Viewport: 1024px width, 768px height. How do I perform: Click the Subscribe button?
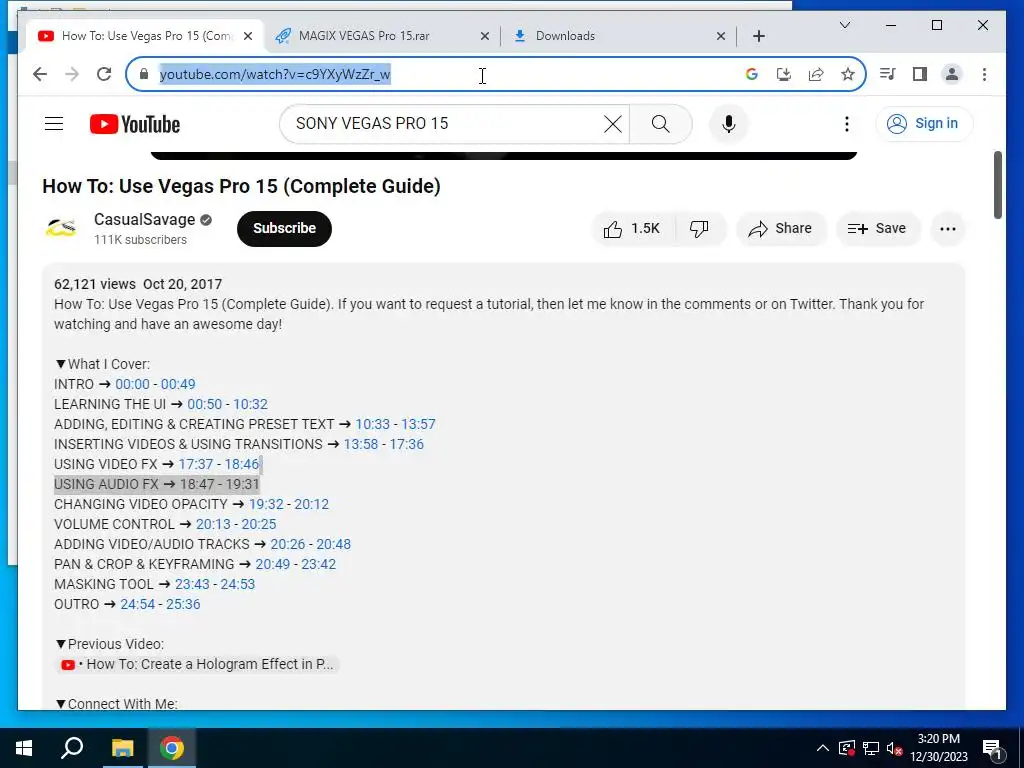[284, 229]
